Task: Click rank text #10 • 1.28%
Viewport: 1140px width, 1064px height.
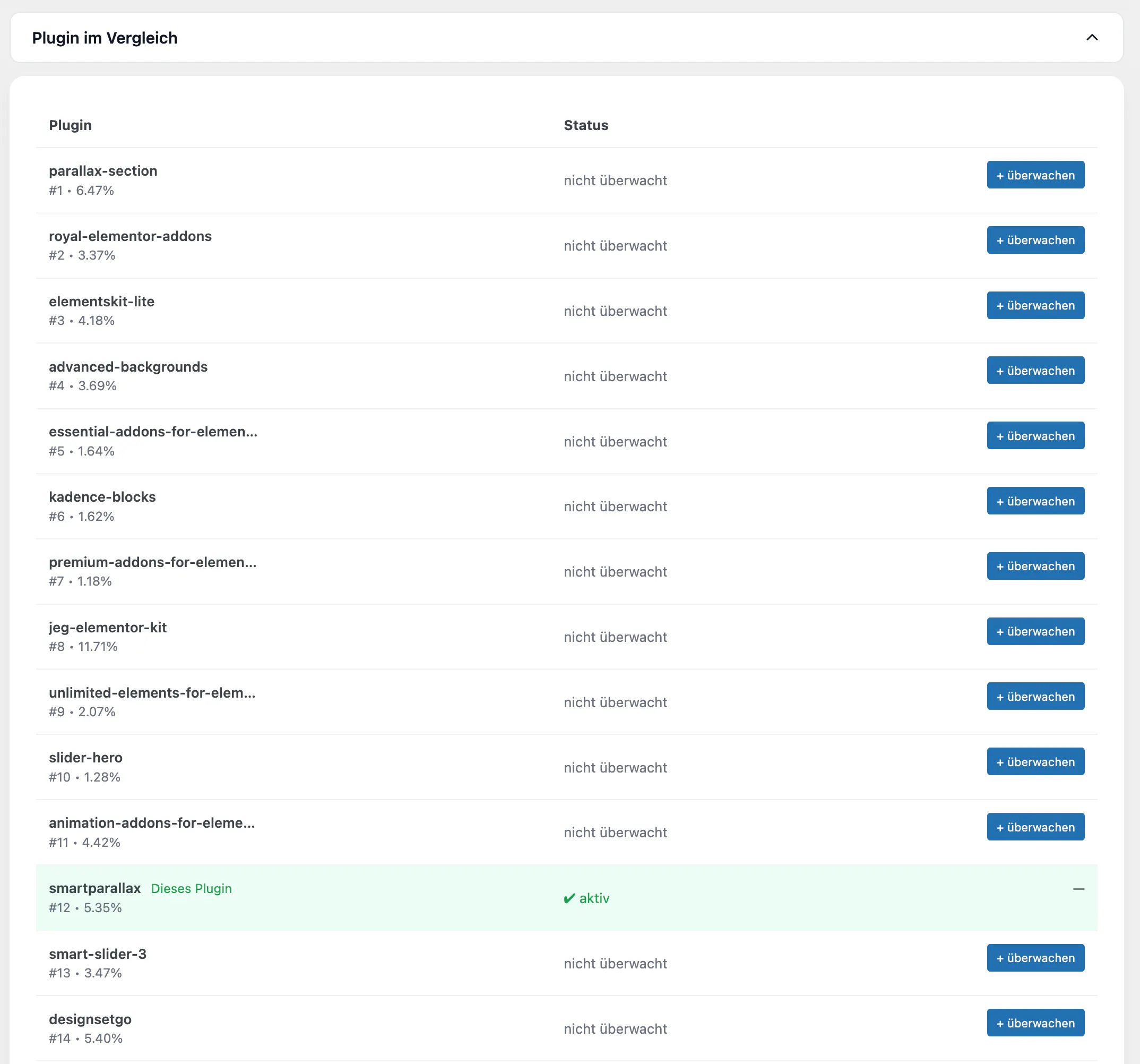Action: pyautogui.click(x=84, y=777)
